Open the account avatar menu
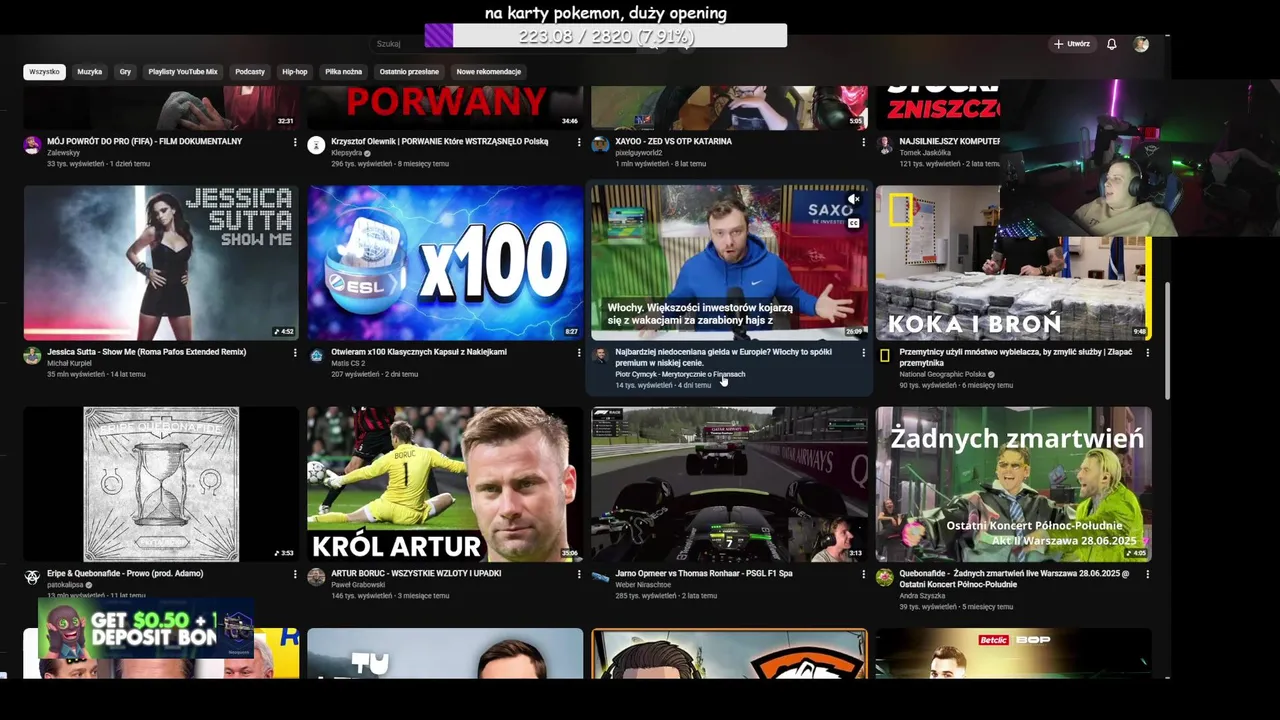The image size is (1280, 720). (x=1141, y=44)
